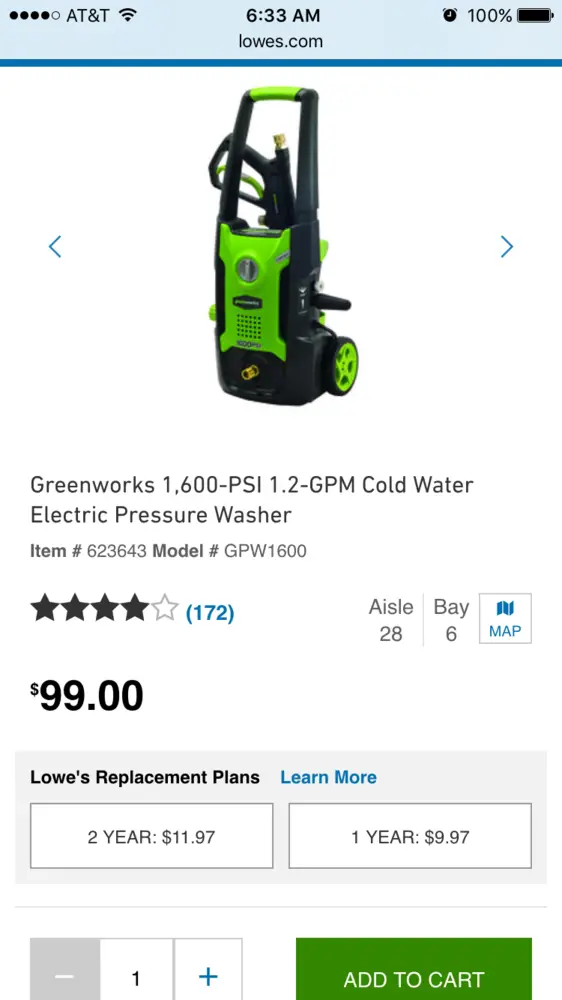Tap the pressure washer product image
The height and width of the screenshot is (1000, 562).
281,247
